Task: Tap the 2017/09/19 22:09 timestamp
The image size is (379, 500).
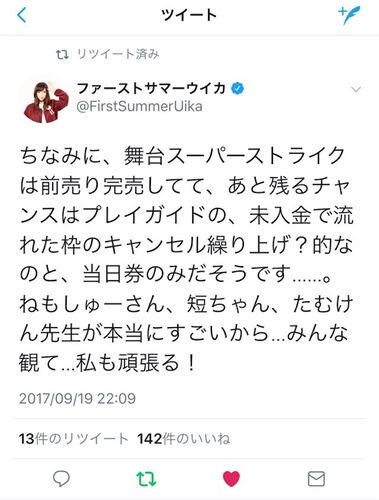Action: [x=77, y=398]
